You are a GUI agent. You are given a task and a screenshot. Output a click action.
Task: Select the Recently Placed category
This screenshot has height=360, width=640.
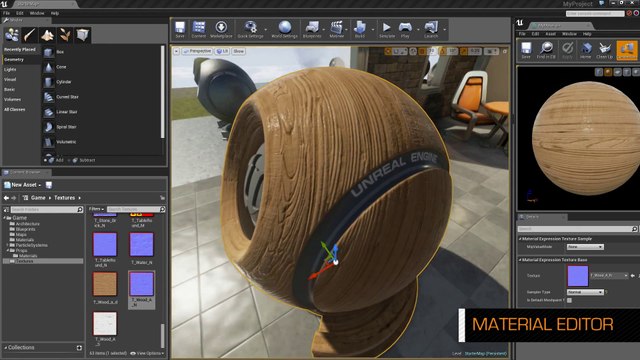20,49
